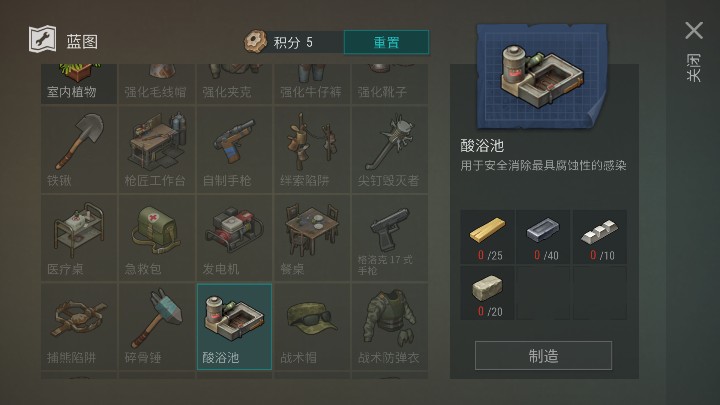Click the 制造 craft button
Viewport: 720px width, 405px height.
click(x=543, y=355)
